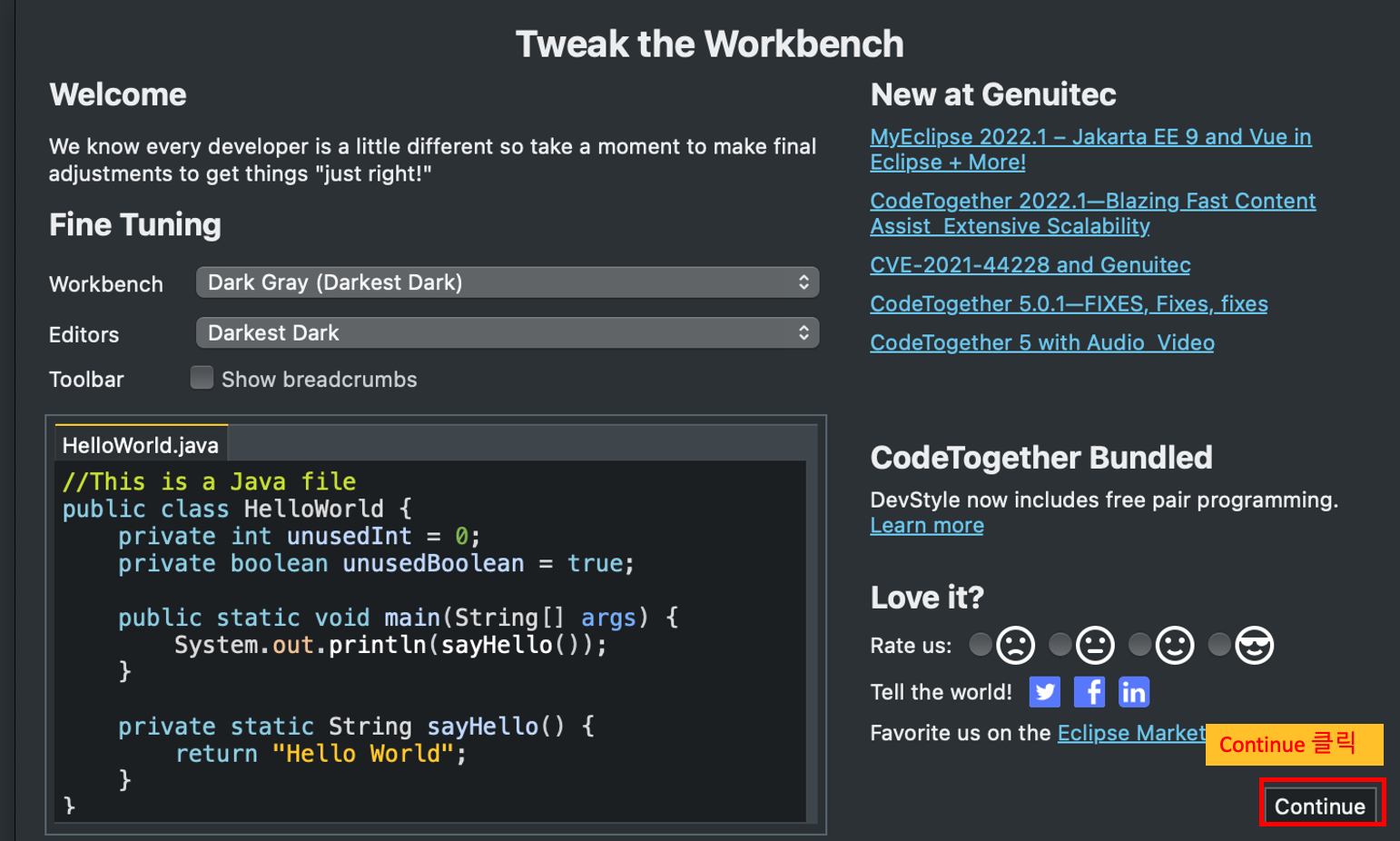Click the 'private int unusedInt = 0;' line
1400x841 pixels.
(300, 536)
